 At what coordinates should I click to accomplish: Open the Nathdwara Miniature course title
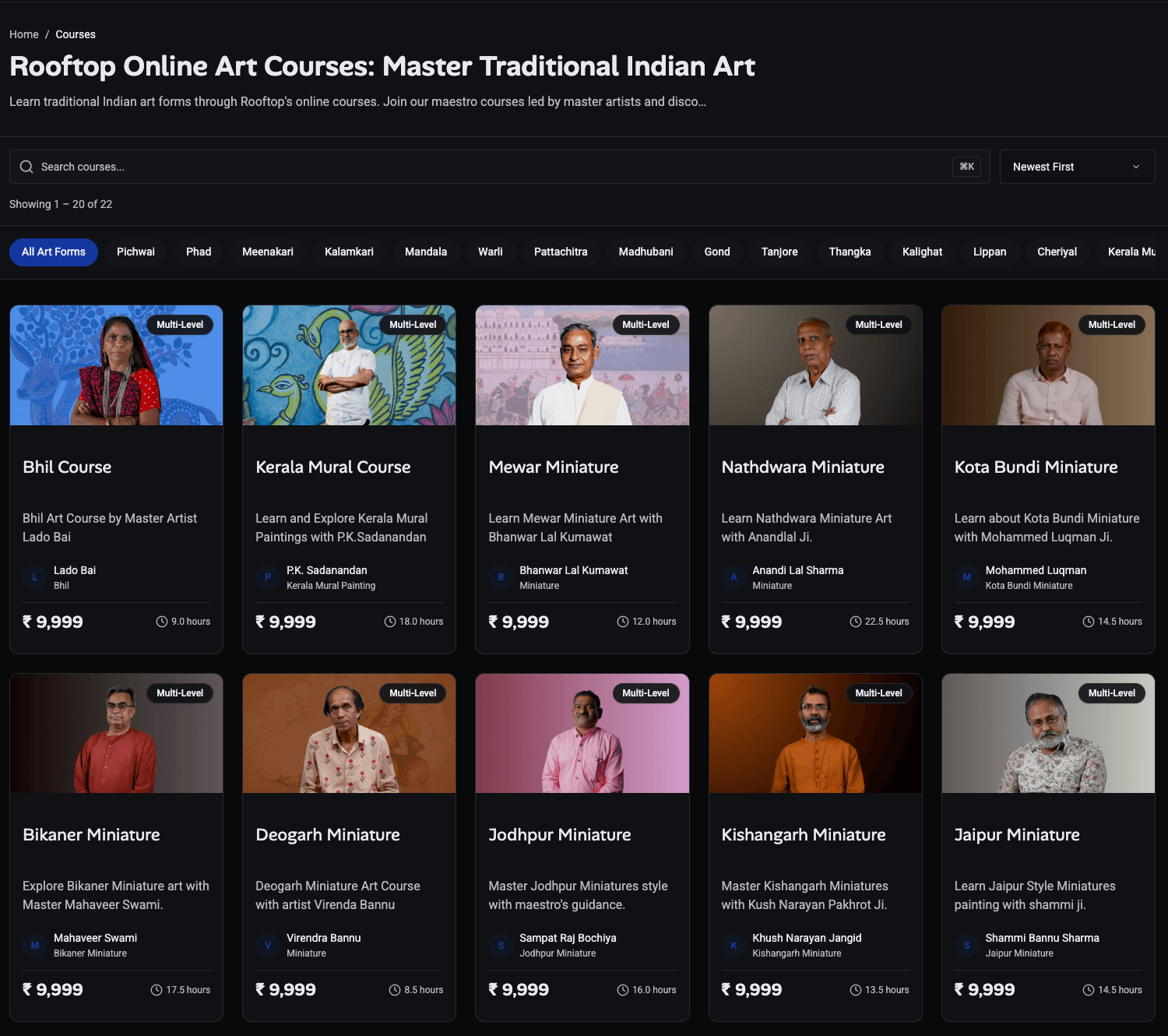(x=803, y=467)
